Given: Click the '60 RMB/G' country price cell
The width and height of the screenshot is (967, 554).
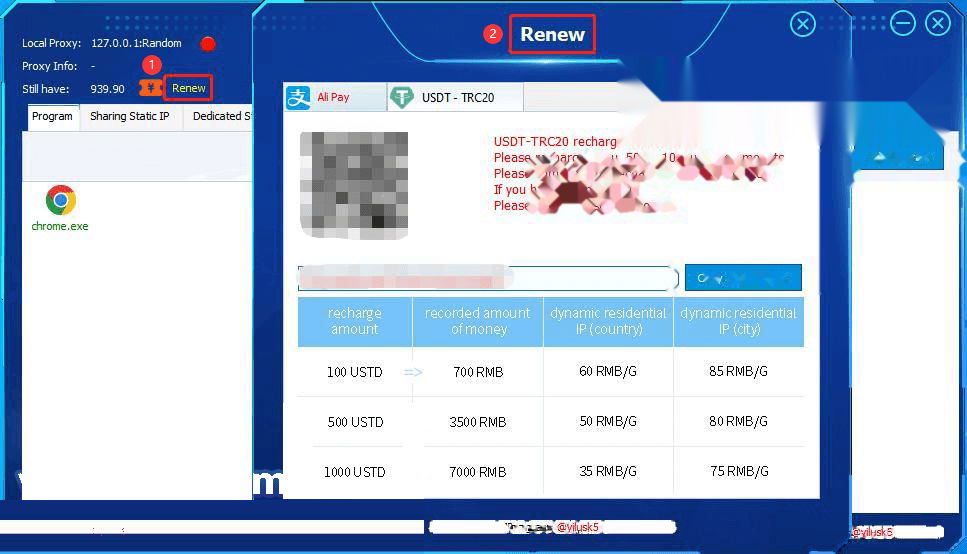Looking at the screenshot, I should pos(608,371).
